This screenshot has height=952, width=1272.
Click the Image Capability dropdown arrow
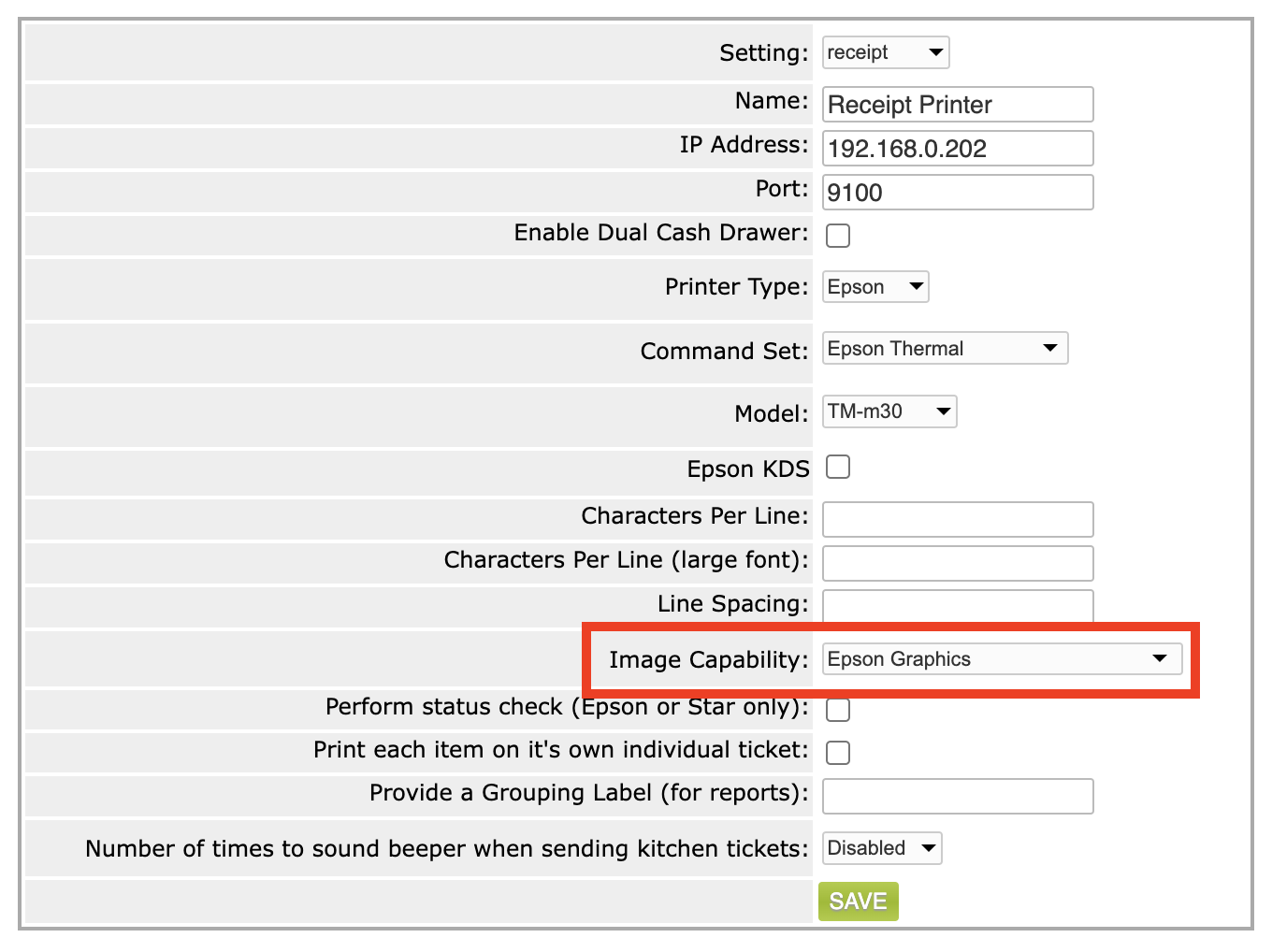coord(1160,659)
